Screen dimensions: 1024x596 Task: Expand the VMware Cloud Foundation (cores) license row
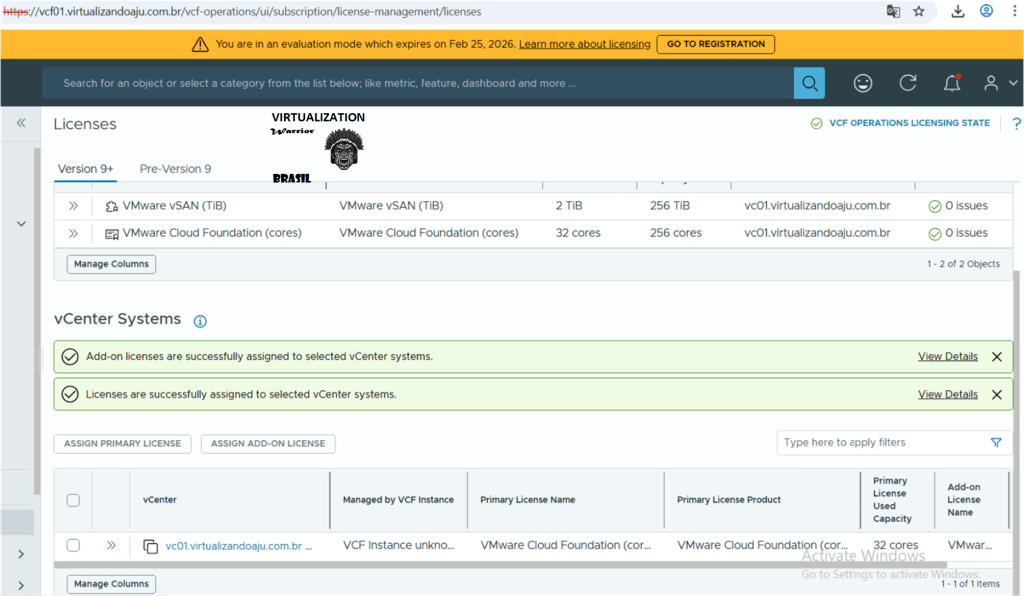tap(73, 233)
